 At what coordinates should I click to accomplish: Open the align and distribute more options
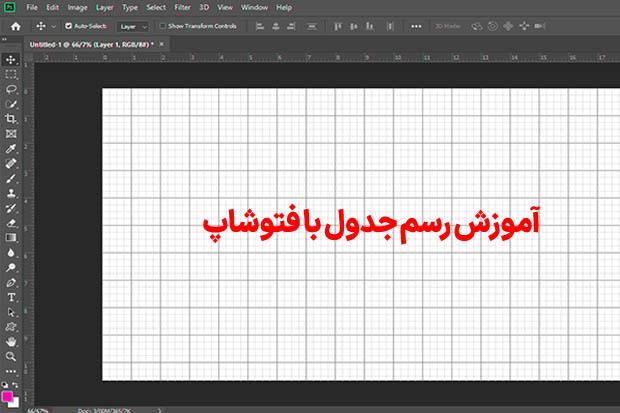click(416, 26)
